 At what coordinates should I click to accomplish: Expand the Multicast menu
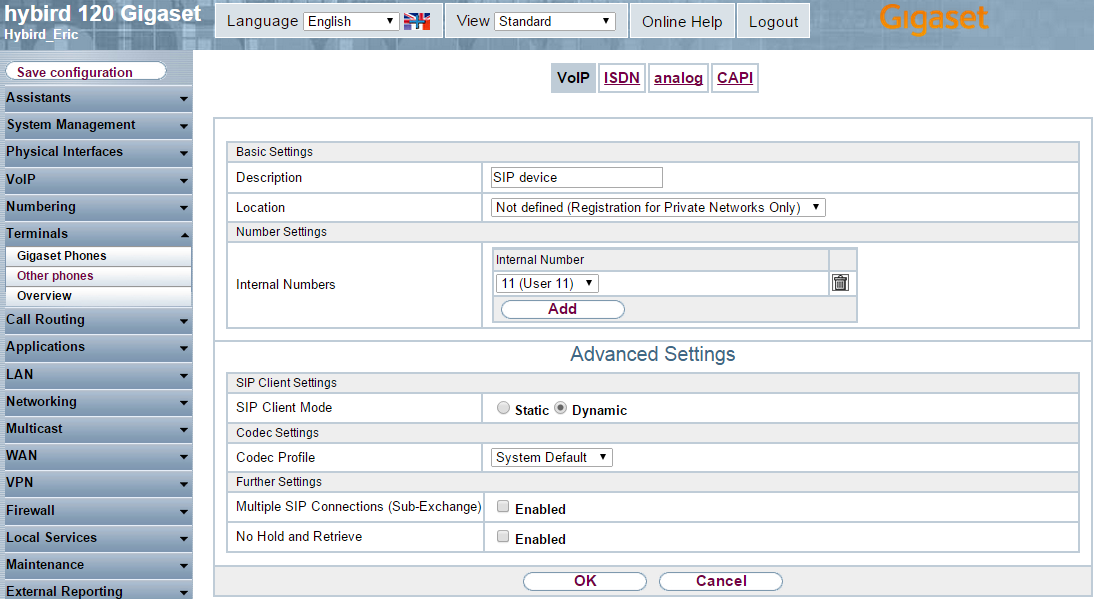point(97,429)
